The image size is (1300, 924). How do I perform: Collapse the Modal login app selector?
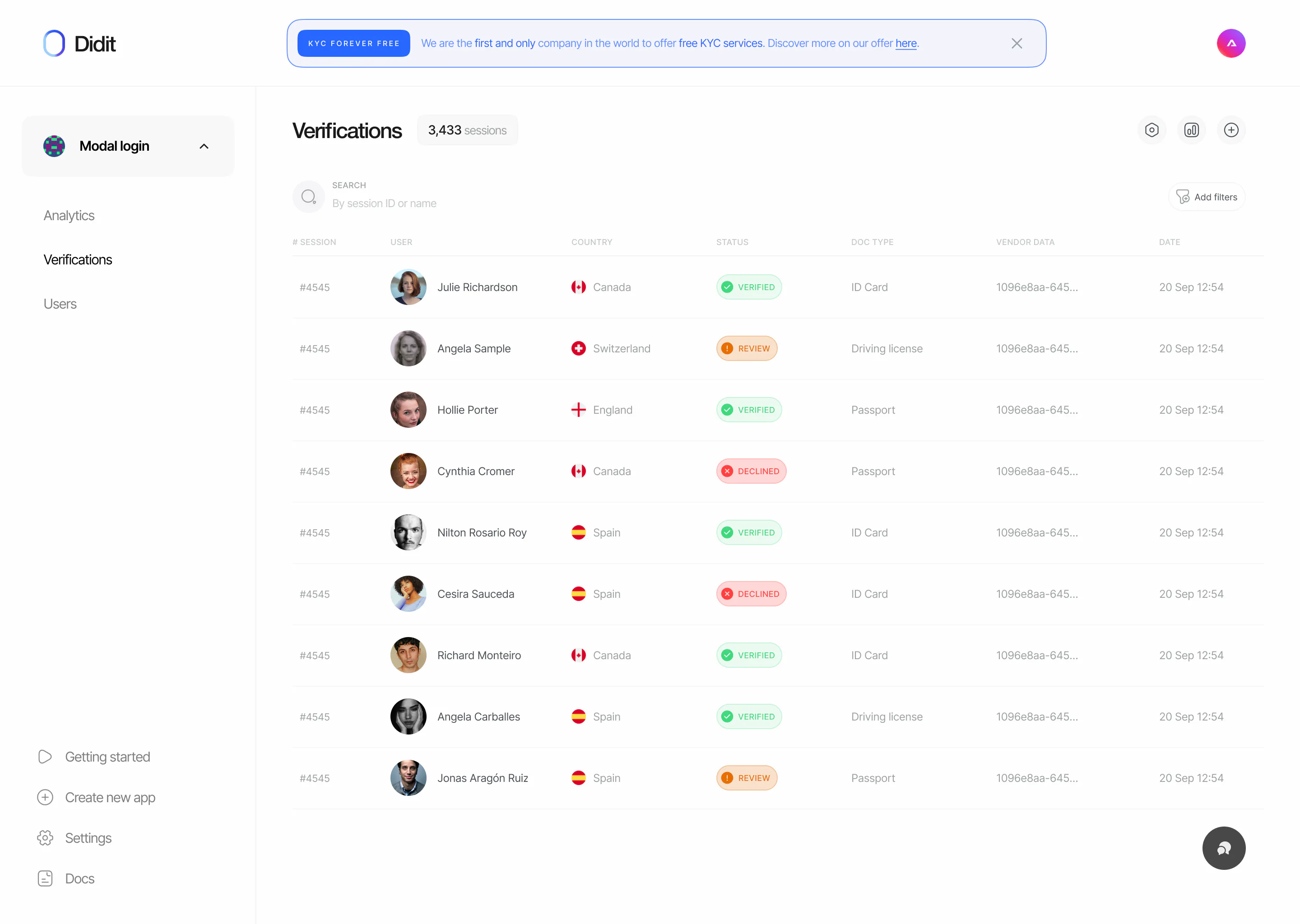[x=204, y=146]
